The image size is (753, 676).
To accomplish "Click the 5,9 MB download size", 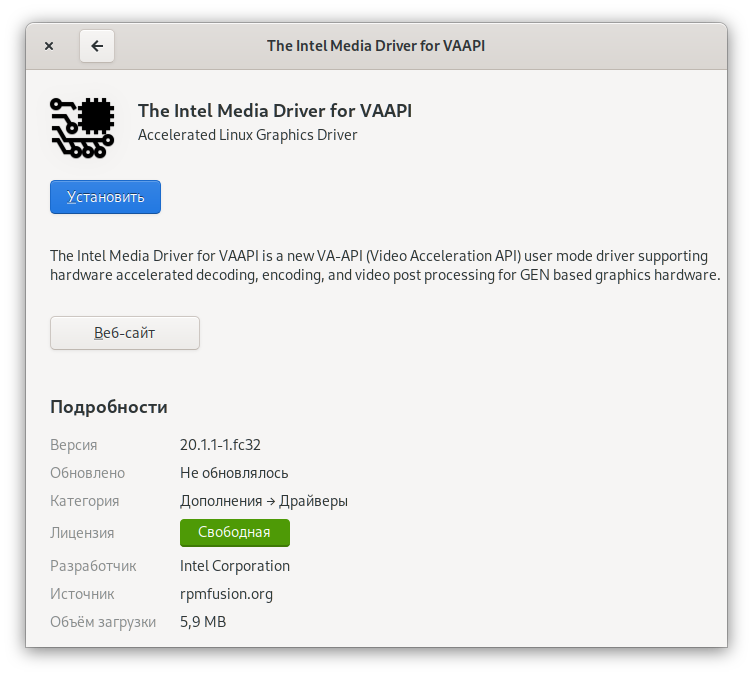I will 203,622.
